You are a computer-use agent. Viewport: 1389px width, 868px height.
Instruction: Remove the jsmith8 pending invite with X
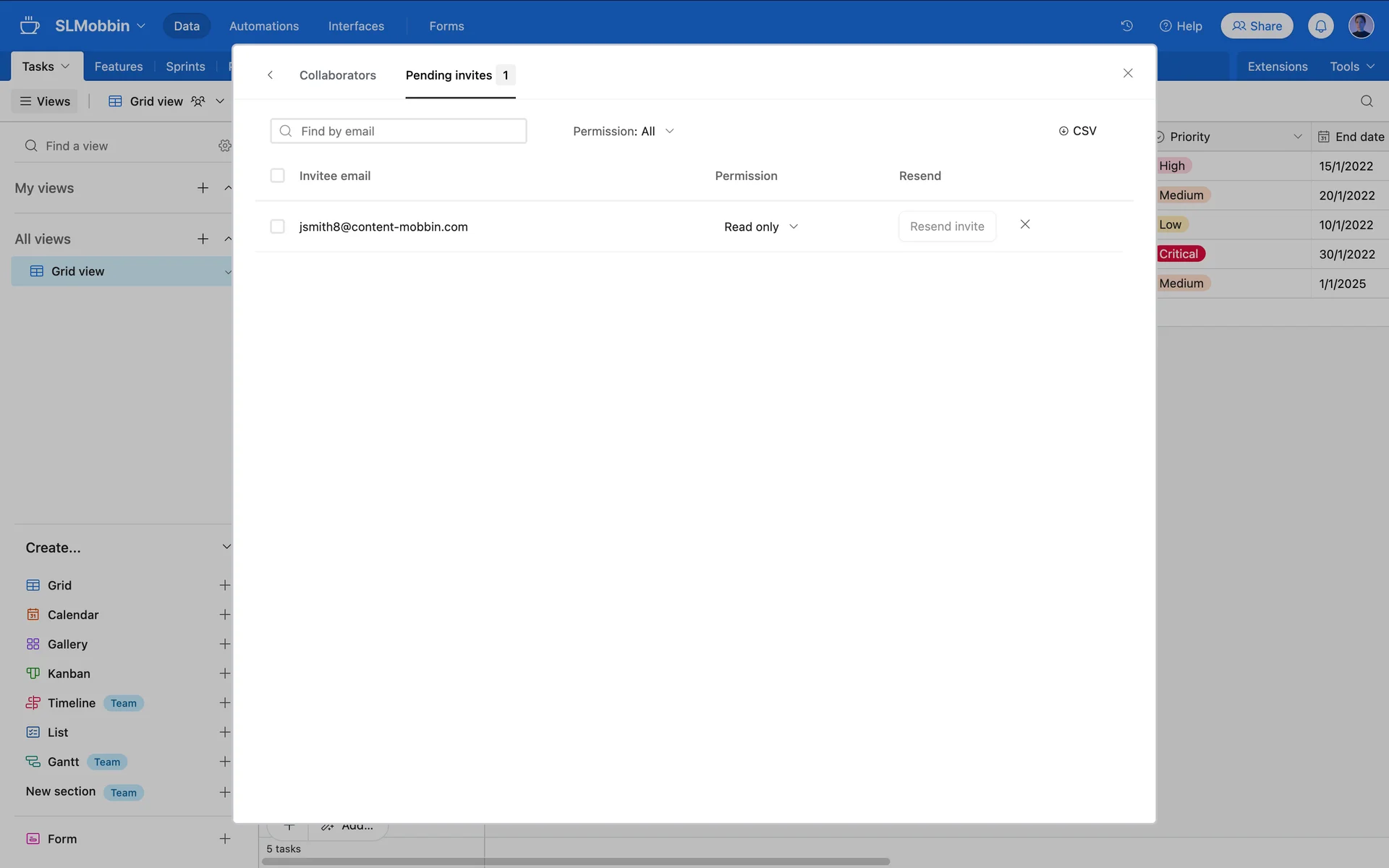[1024, 224]
